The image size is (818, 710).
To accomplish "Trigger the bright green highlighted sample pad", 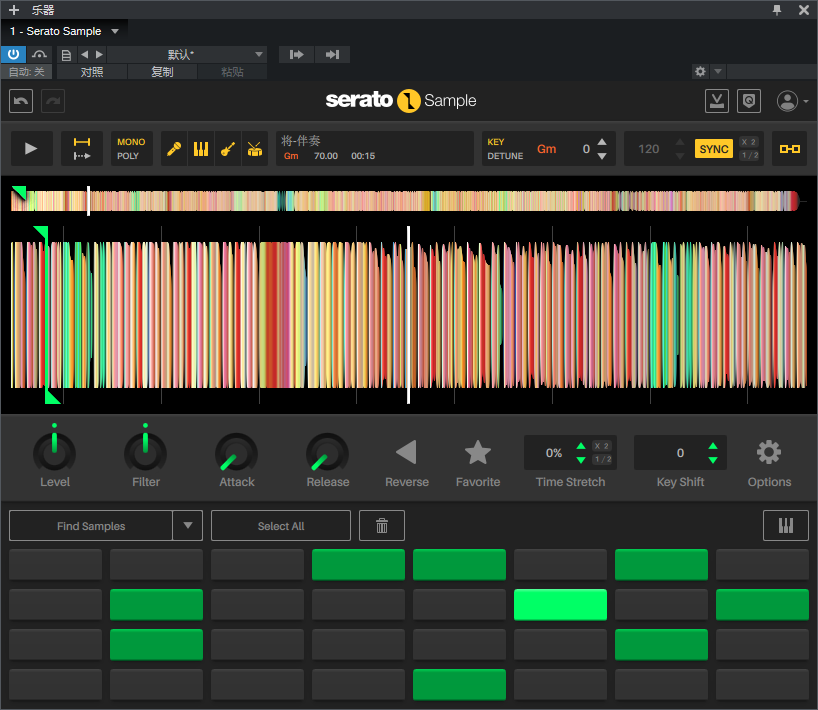I will 560,605.
